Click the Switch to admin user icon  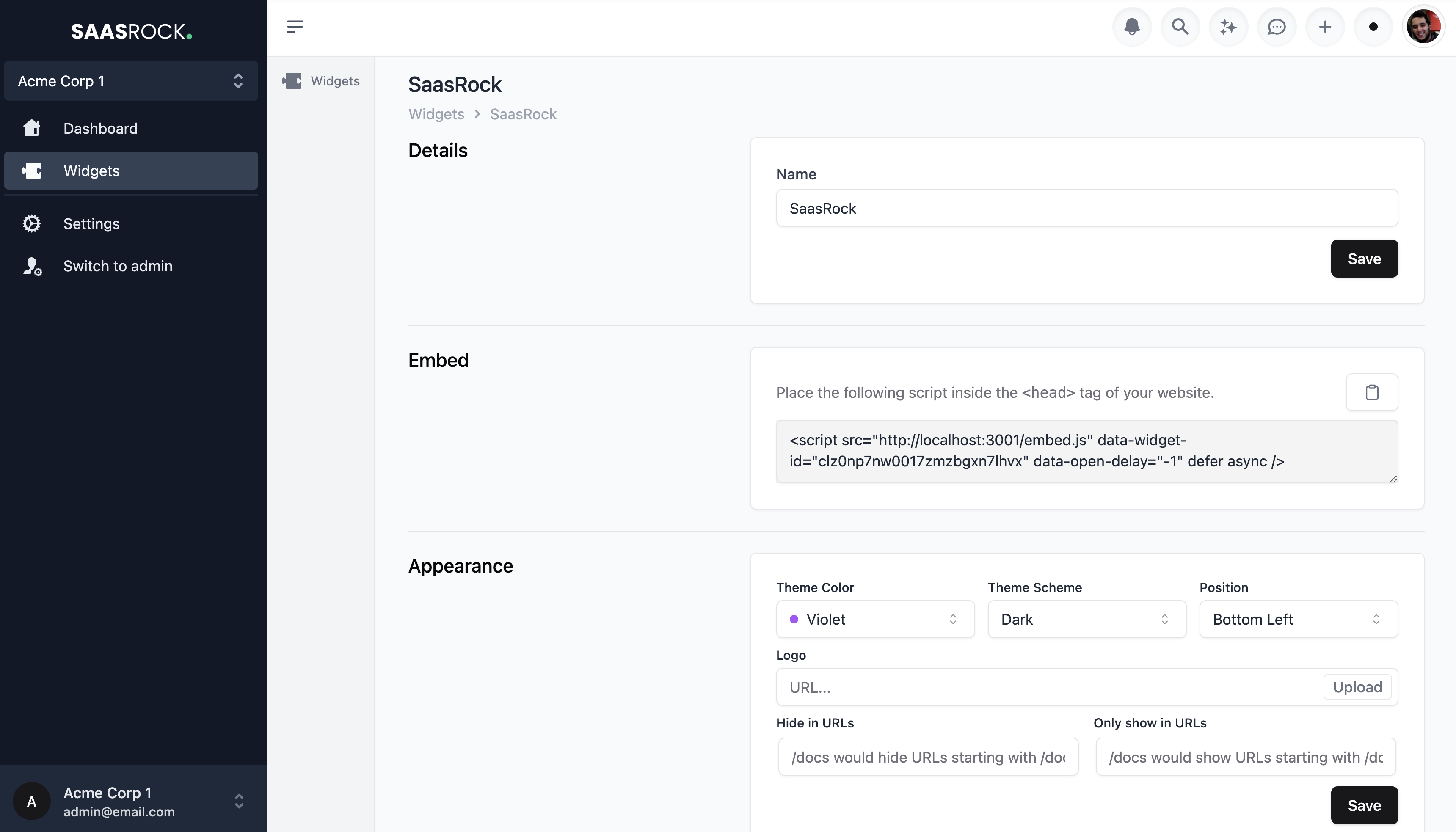[x=32, y=266]
